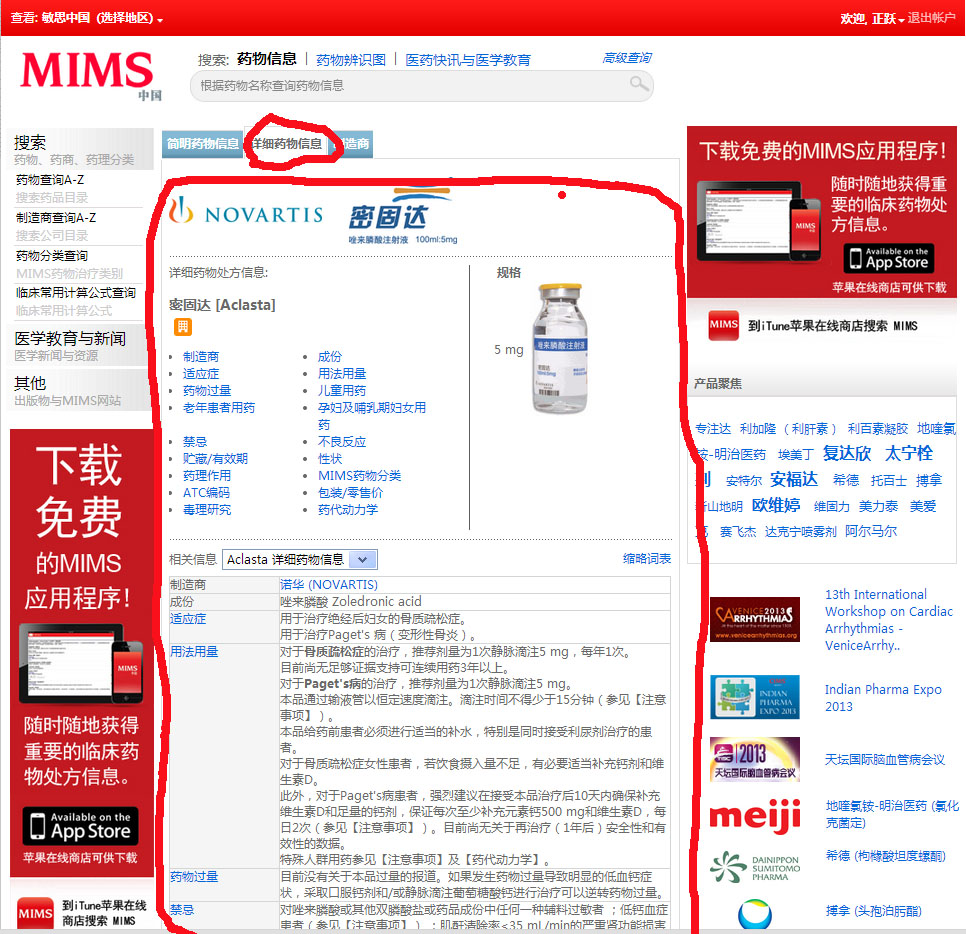966x934 pixels.
Task: Jump to 禁忌 section in the bullet list
Action: (195, 442)
